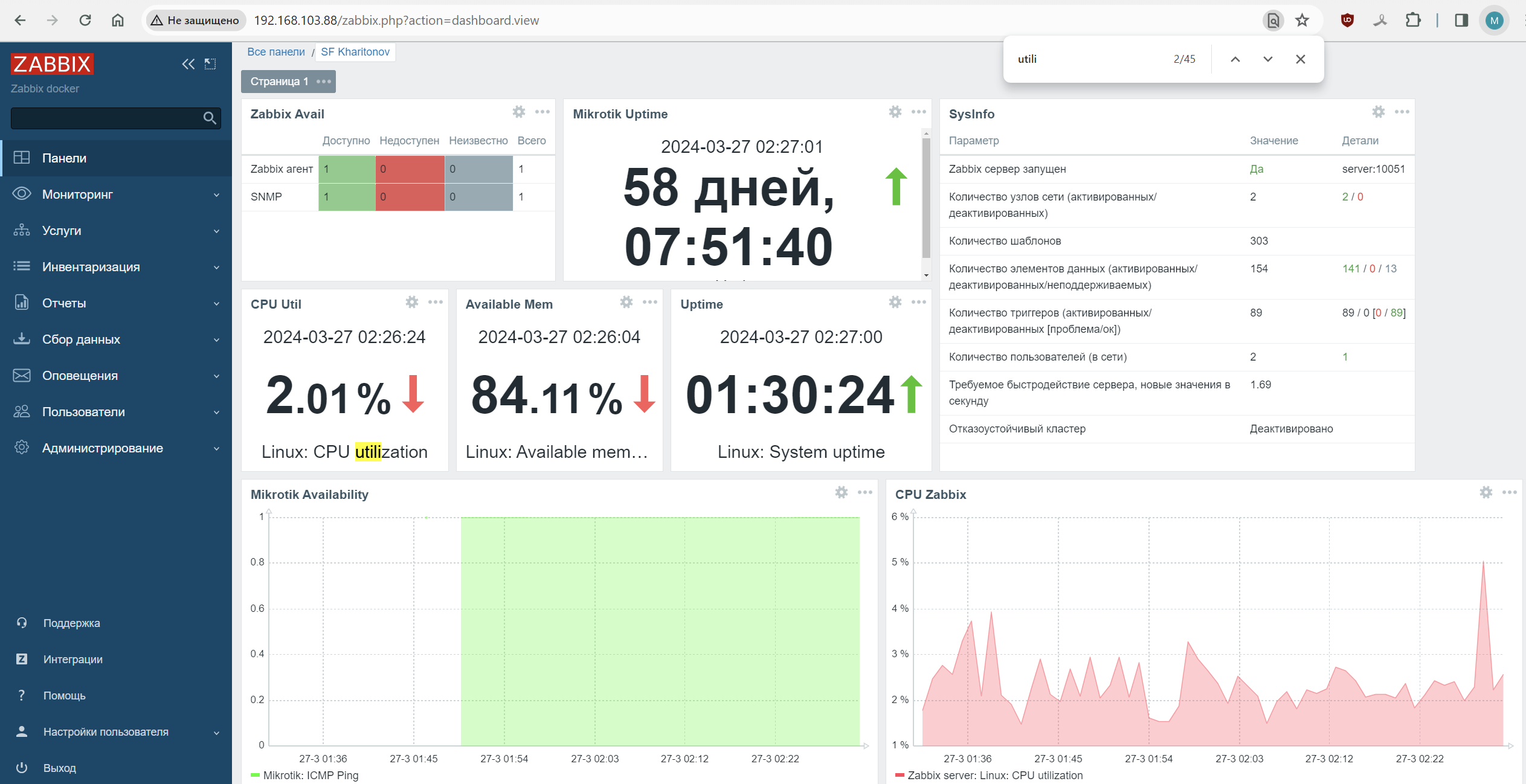Open three-dot menu of SysInfo widget
Screen dimensions: 1526x784
point(1402,112)
